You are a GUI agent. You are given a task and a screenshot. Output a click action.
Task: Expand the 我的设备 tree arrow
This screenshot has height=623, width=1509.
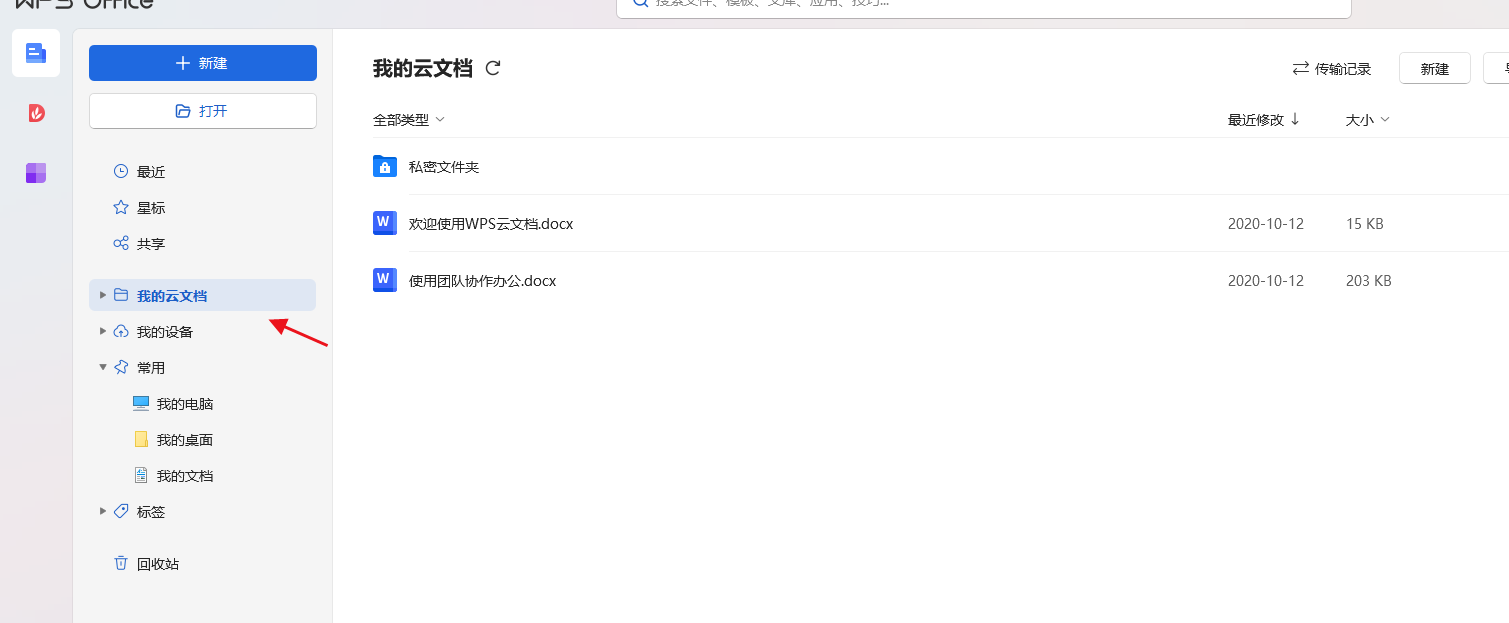tap(103, 331)
